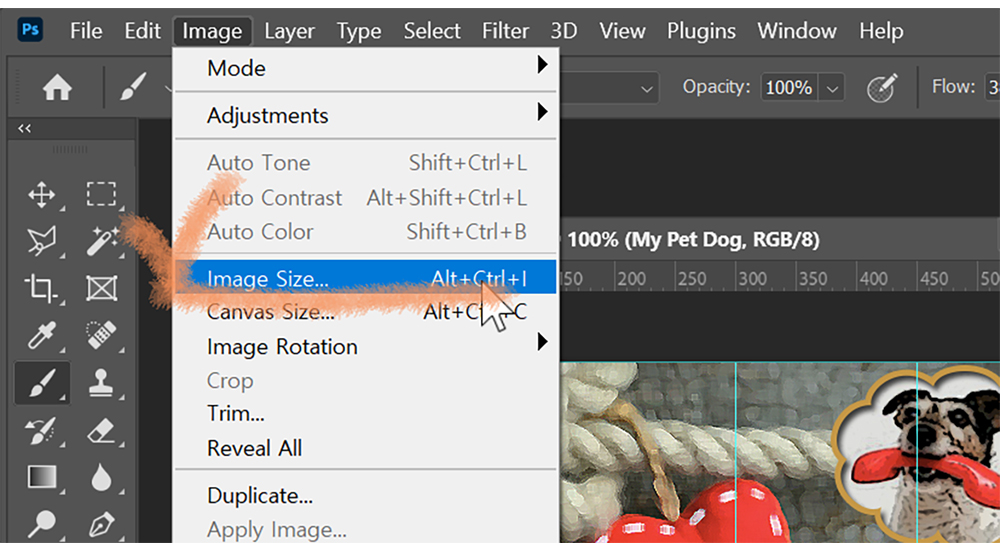Image resolution: width=1000 pixels, height=543 pixels.
Task: Select the Spot Healing Brush tool
Action: click(x=101, y=335)
